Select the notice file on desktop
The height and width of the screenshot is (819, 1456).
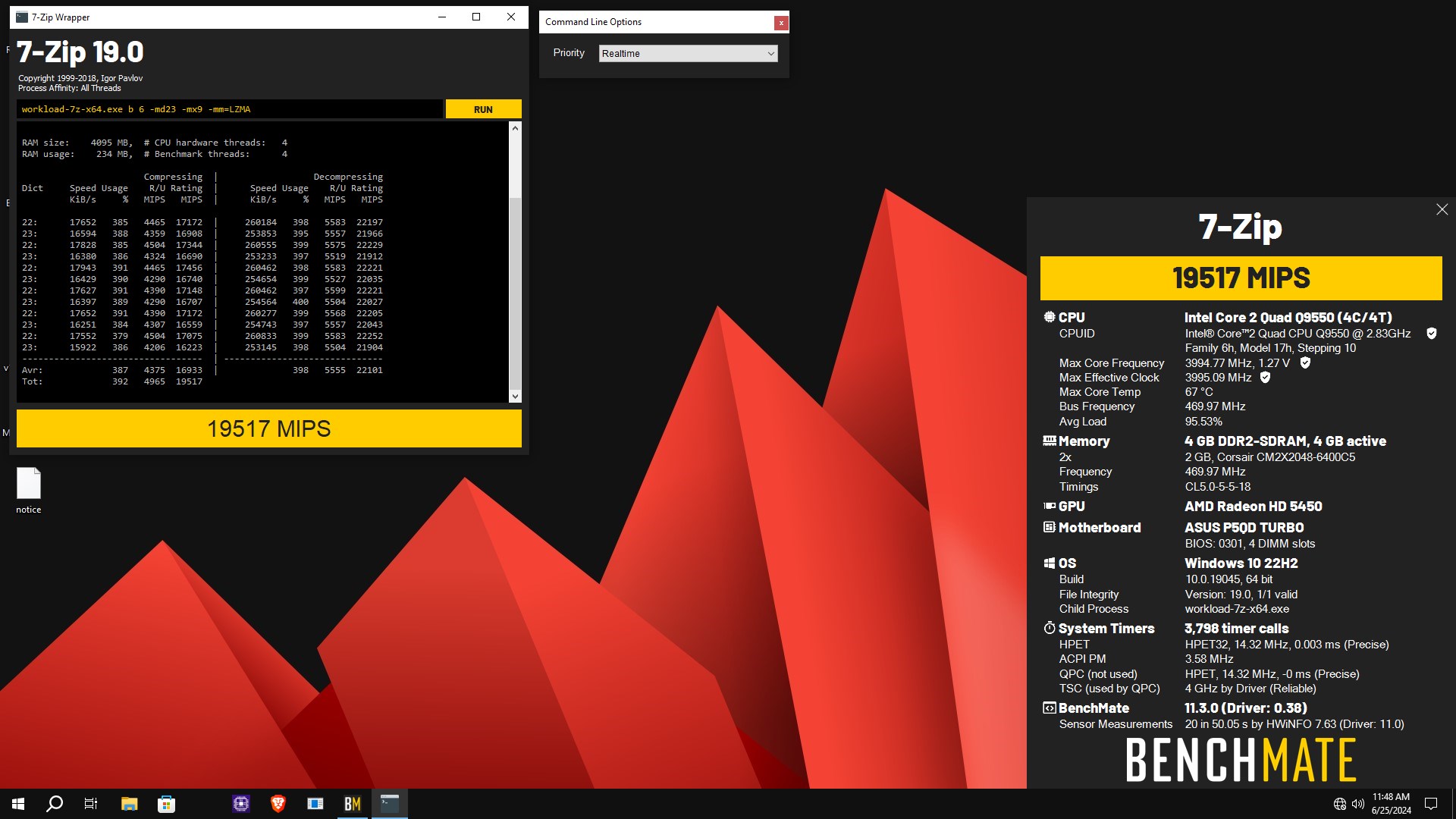29,491
